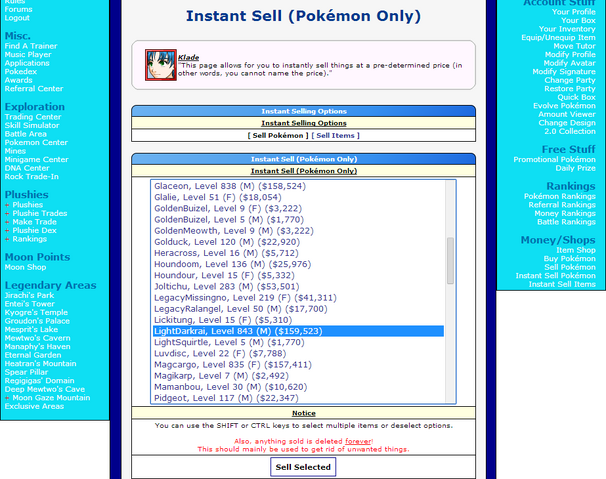Open Buy Pokémon link

(x=570, y=259)
